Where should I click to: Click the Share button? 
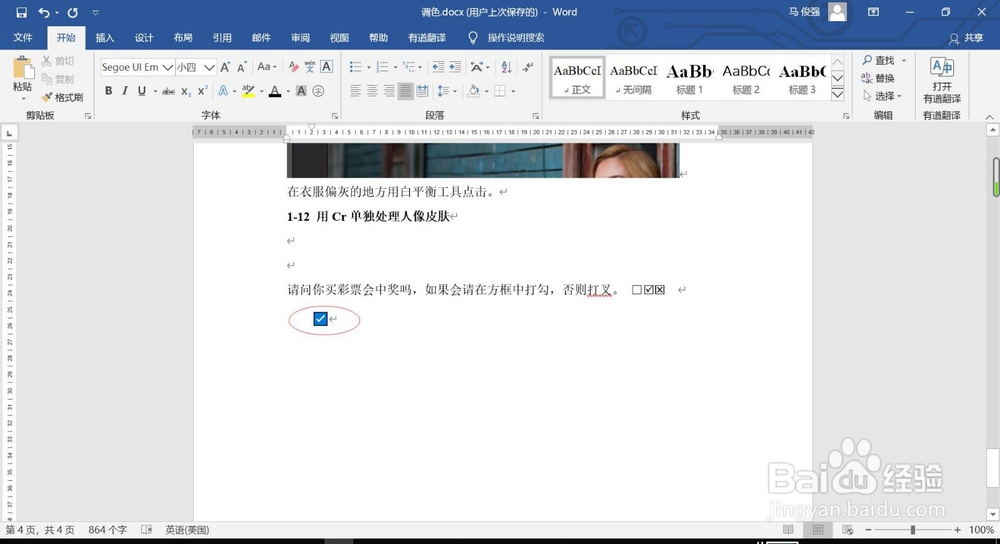(966, 38)
